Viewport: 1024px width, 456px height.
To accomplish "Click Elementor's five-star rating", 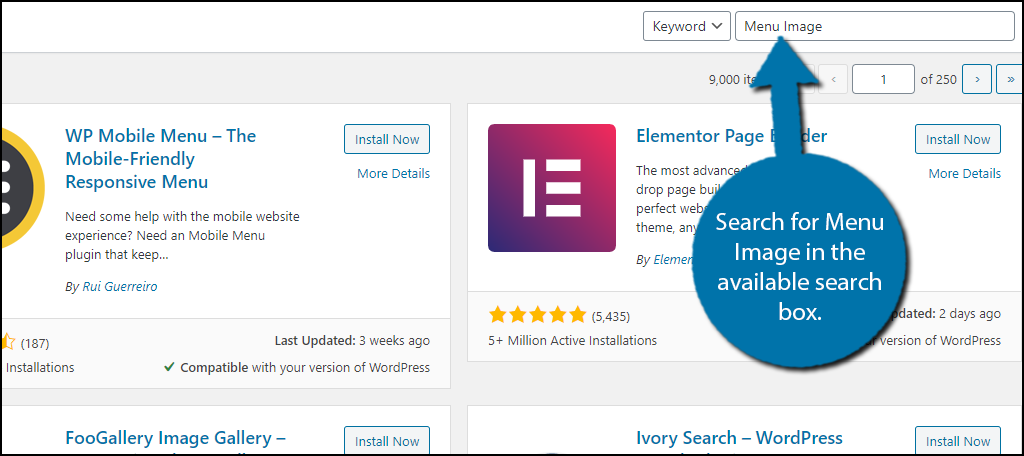I will 537,316.
